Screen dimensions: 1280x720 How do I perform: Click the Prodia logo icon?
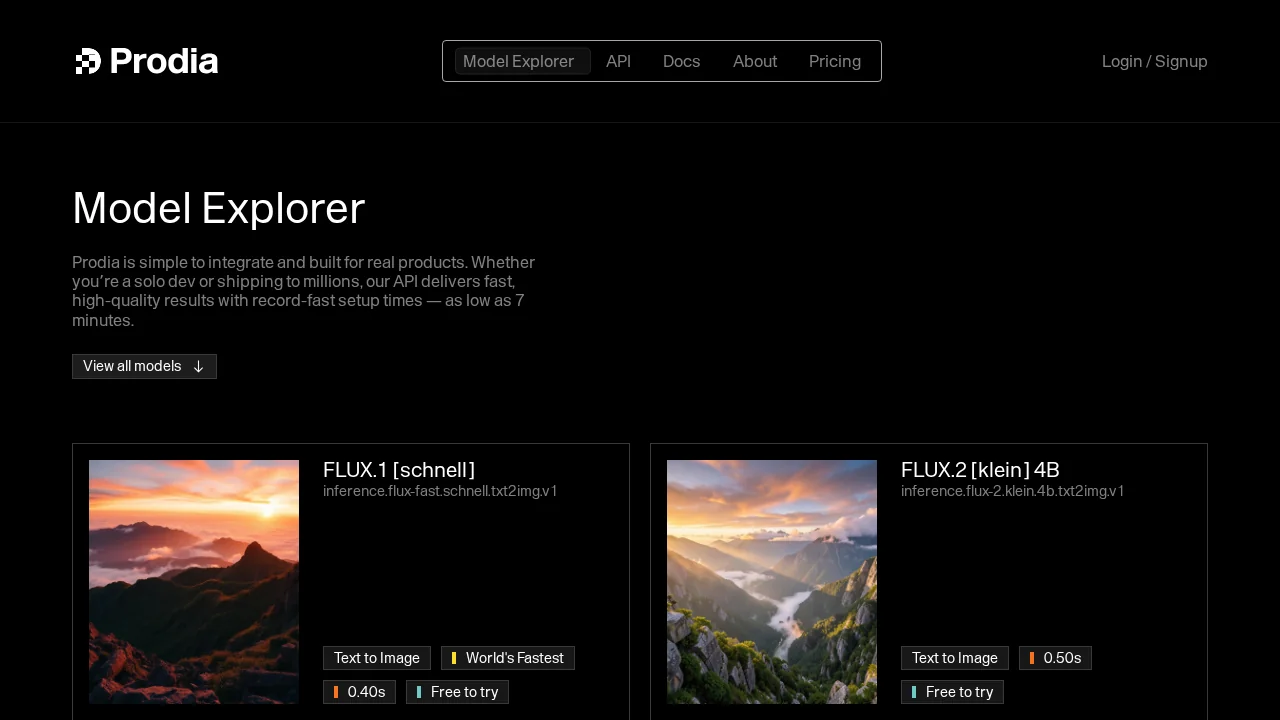(x=89, y=61)
